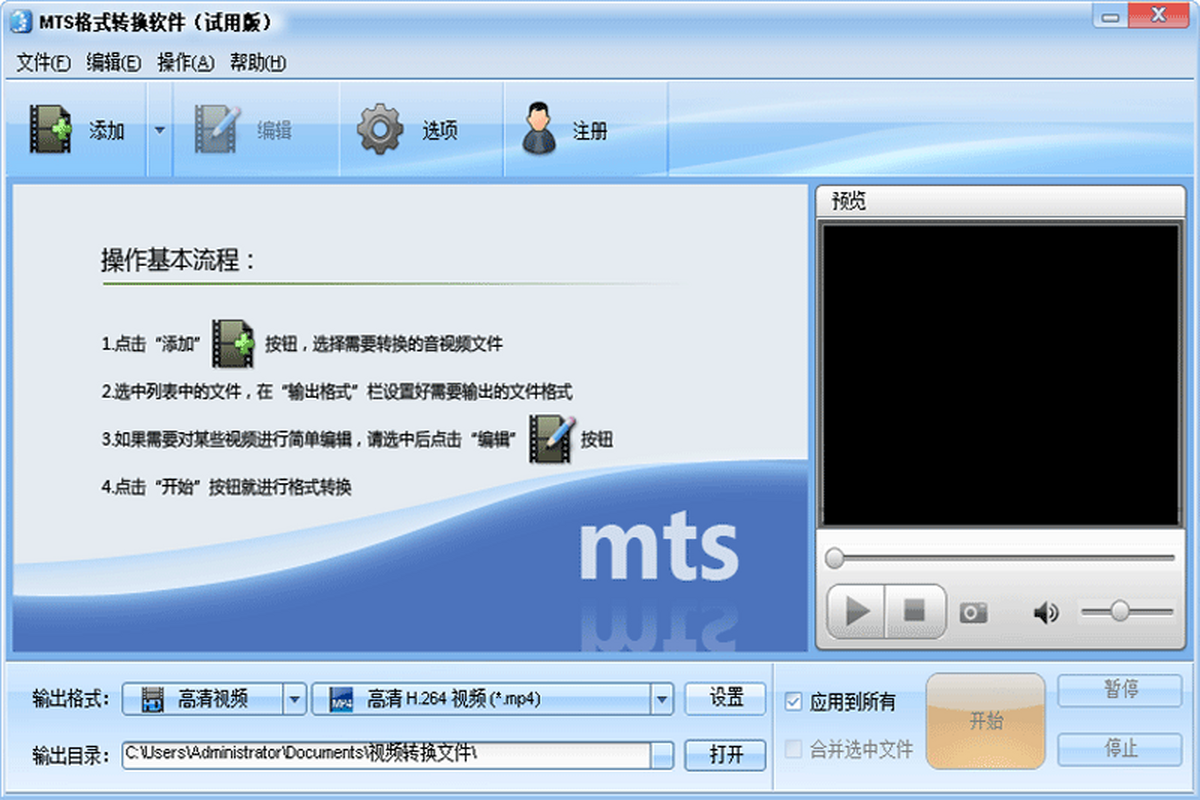1200x800 pixels.
Task: Click the text 操作基本流程：
Action: (179, 261)
